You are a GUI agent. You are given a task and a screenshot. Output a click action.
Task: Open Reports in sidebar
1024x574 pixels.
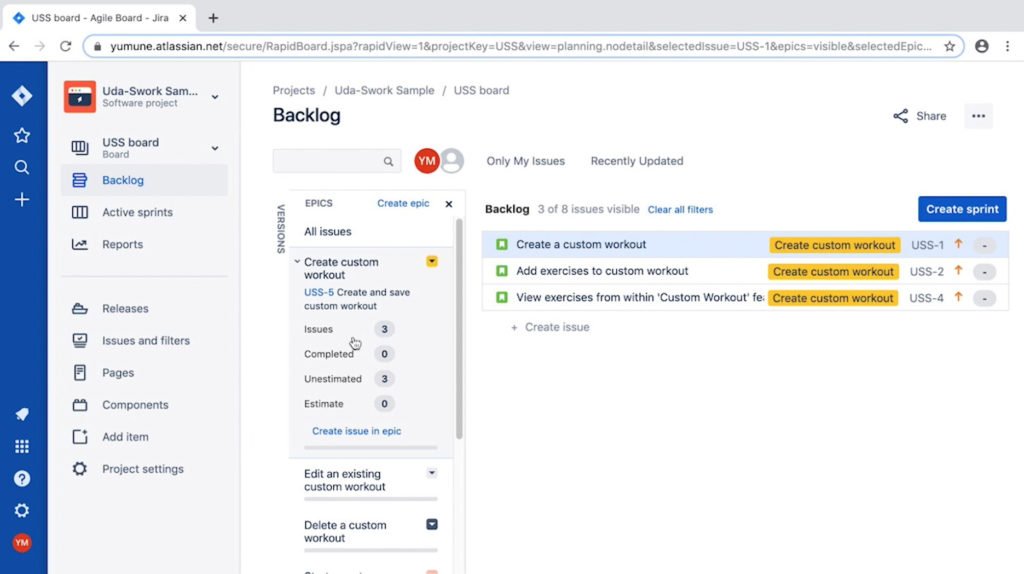pyautogui.click(x=145, y=244)
